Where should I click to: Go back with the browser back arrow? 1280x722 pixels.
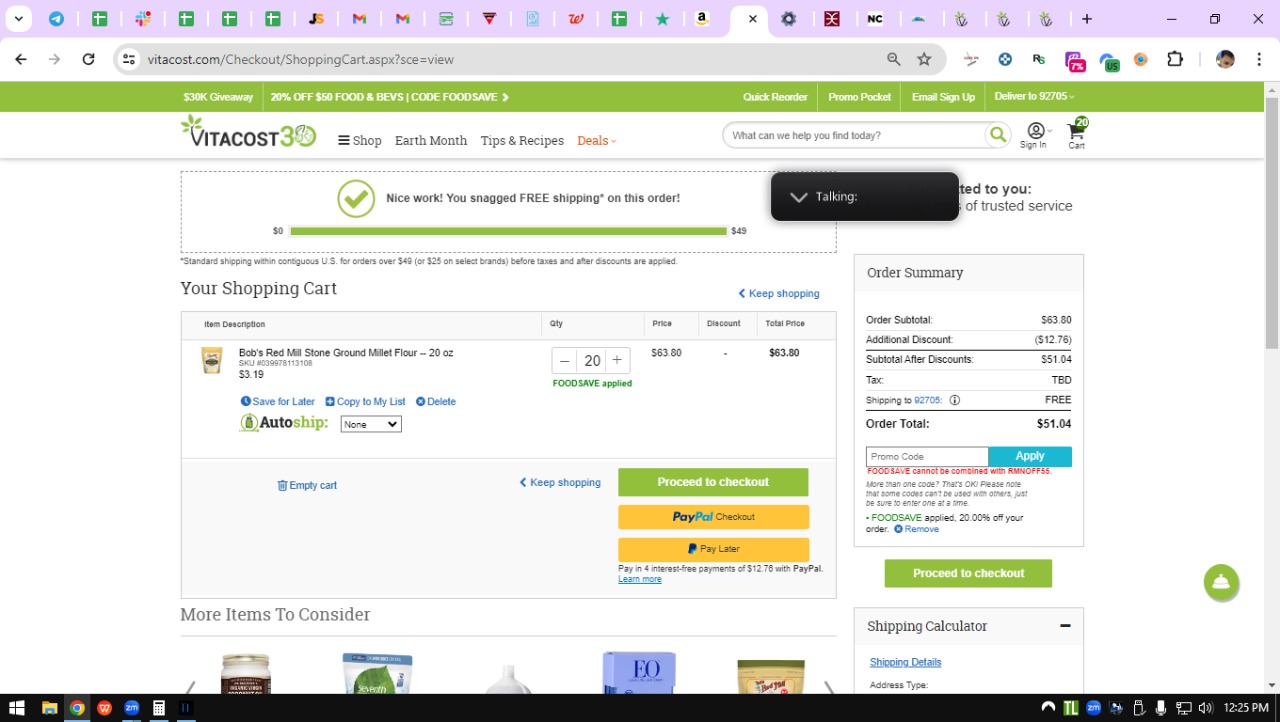point(21,59)
